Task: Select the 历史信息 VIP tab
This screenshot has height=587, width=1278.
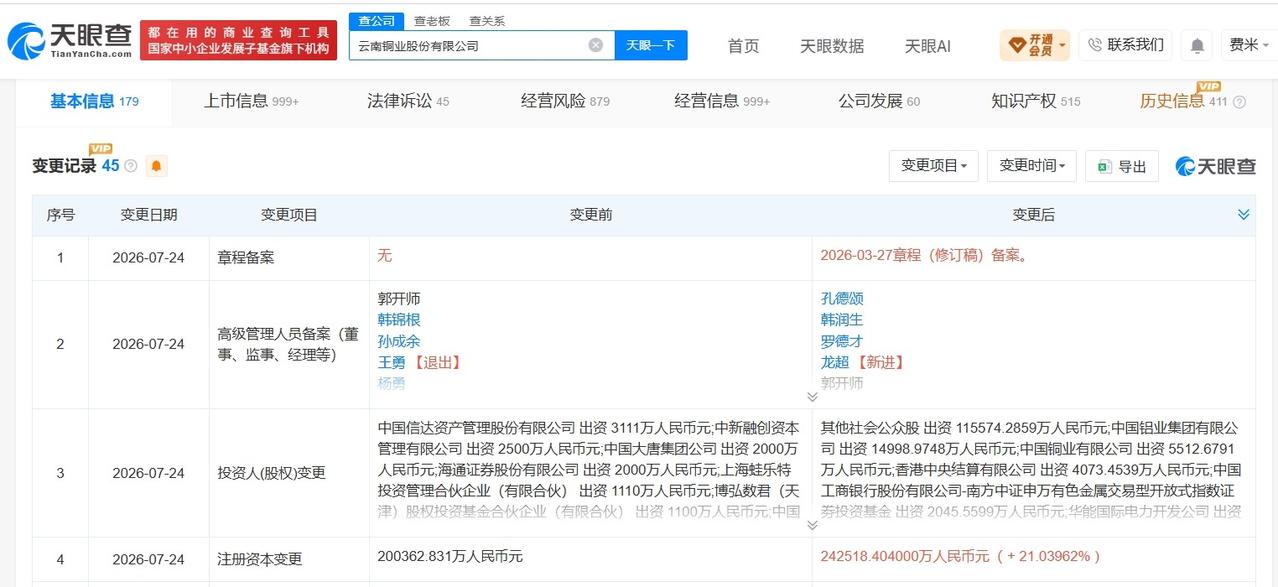Action: point(1183,101)
